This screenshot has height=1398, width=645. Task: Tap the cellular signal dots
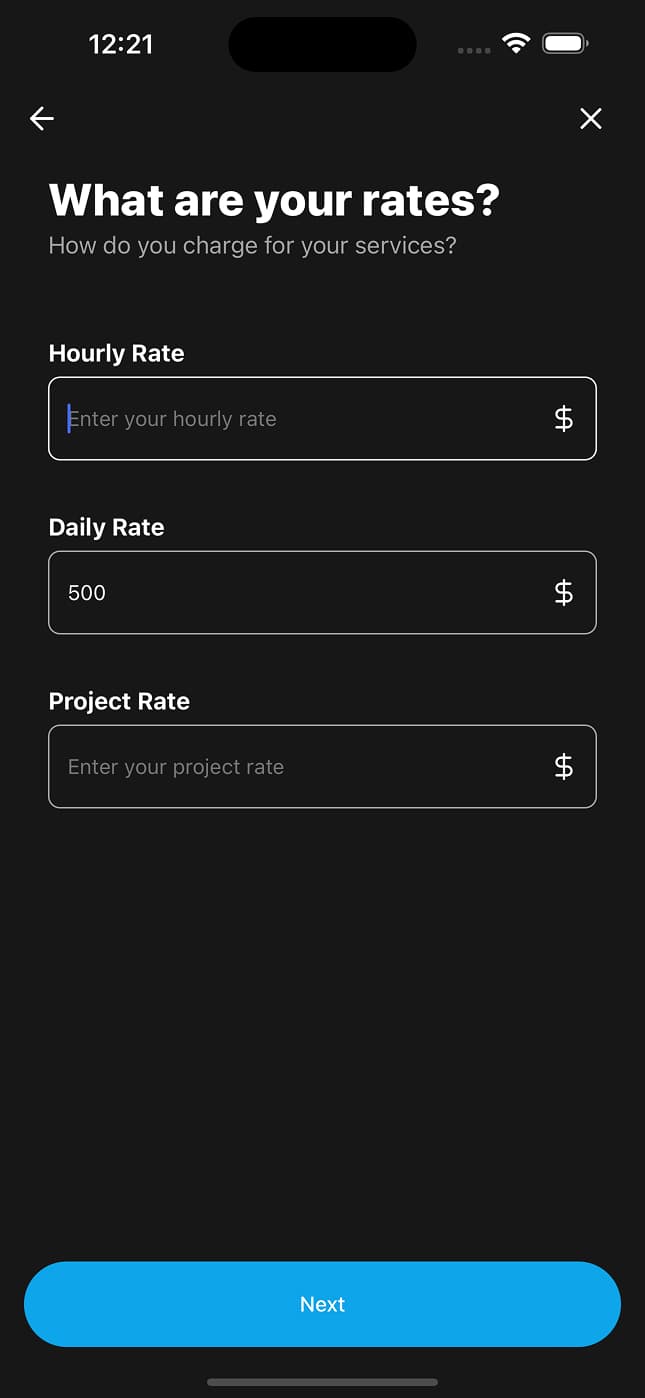474,50
